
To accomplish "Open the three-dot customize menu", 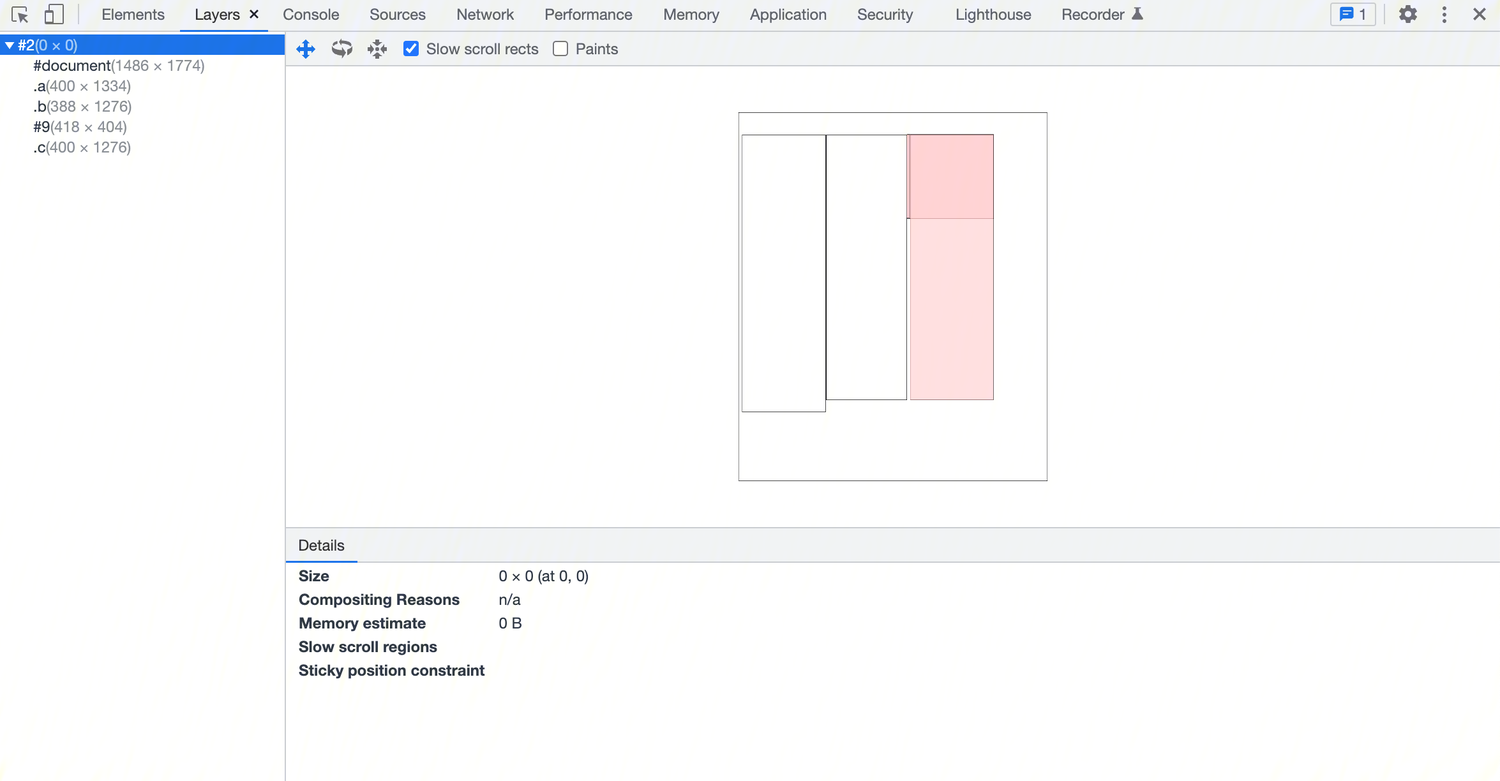I will [x=1444, y=15].
